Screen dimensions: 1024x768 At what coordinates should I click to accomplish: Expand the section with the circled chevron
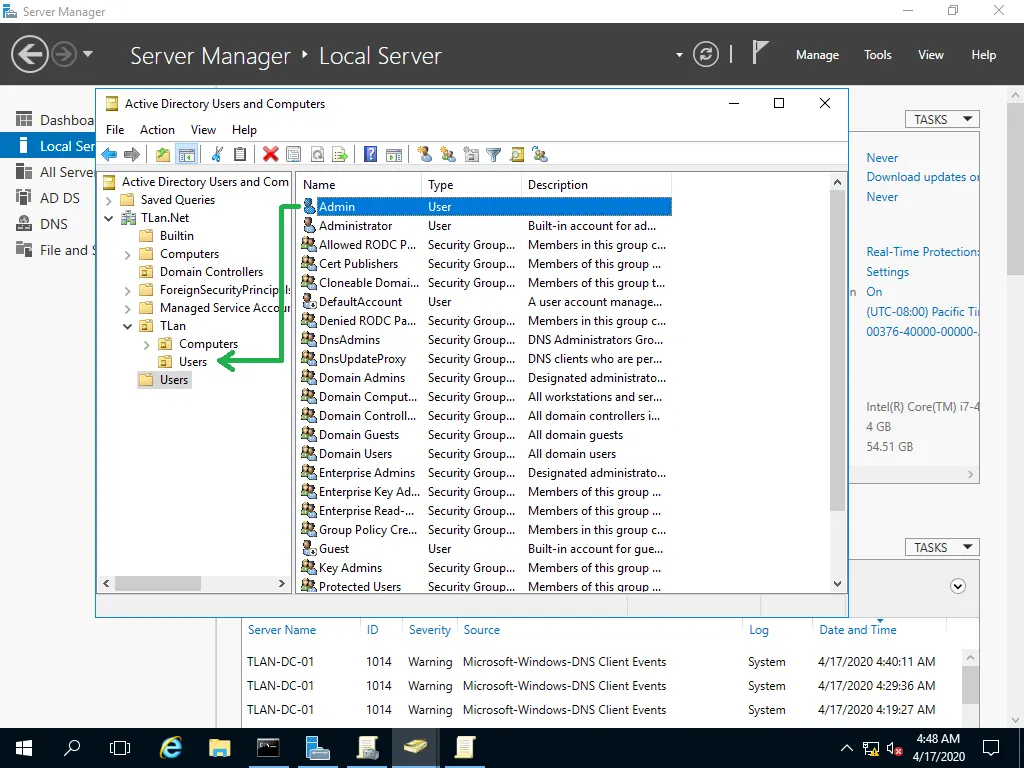point(958,586)
